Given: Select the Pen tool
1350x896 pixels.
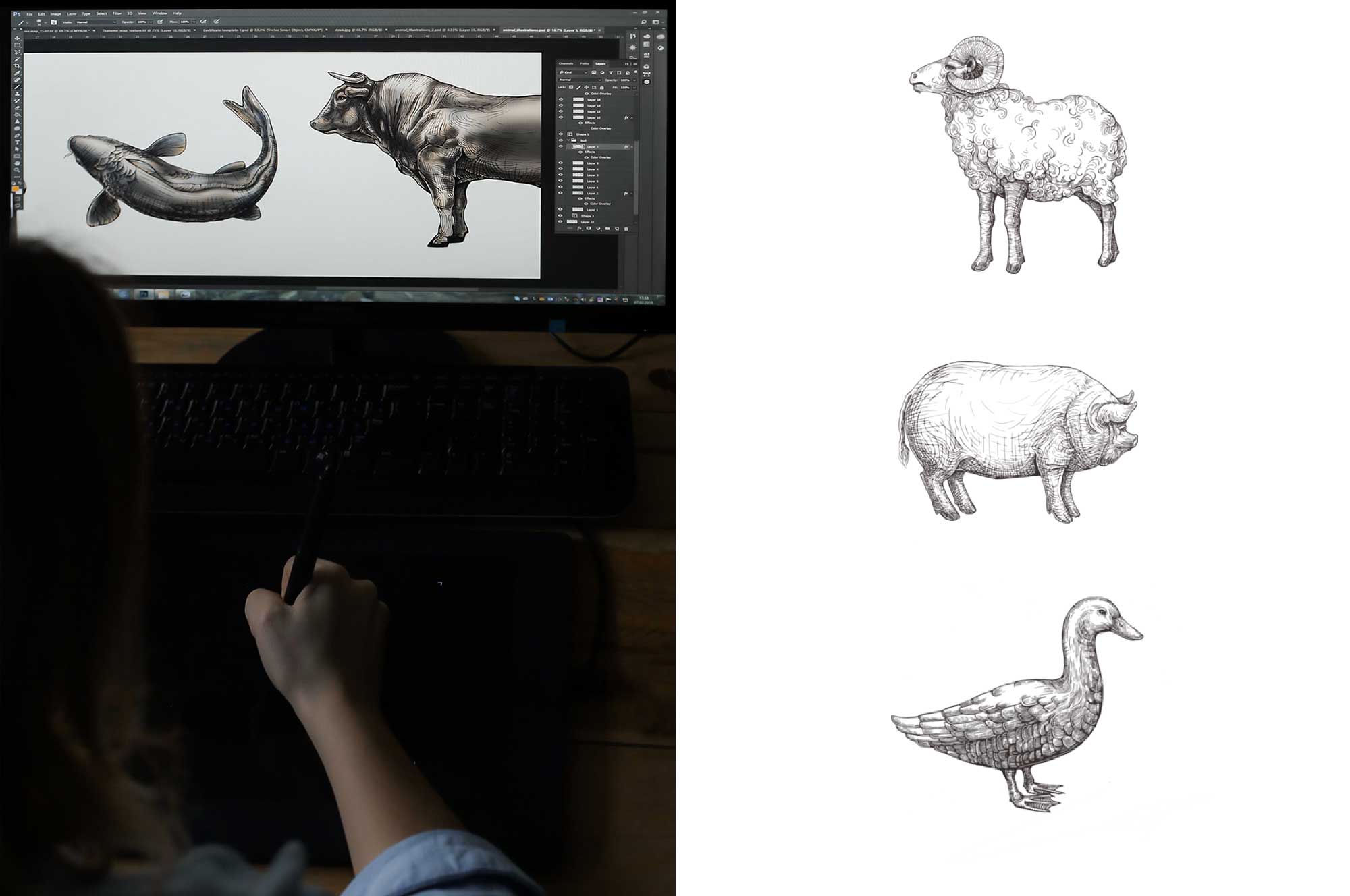Looking at the screenshot, I should click(x=17, y=136).
